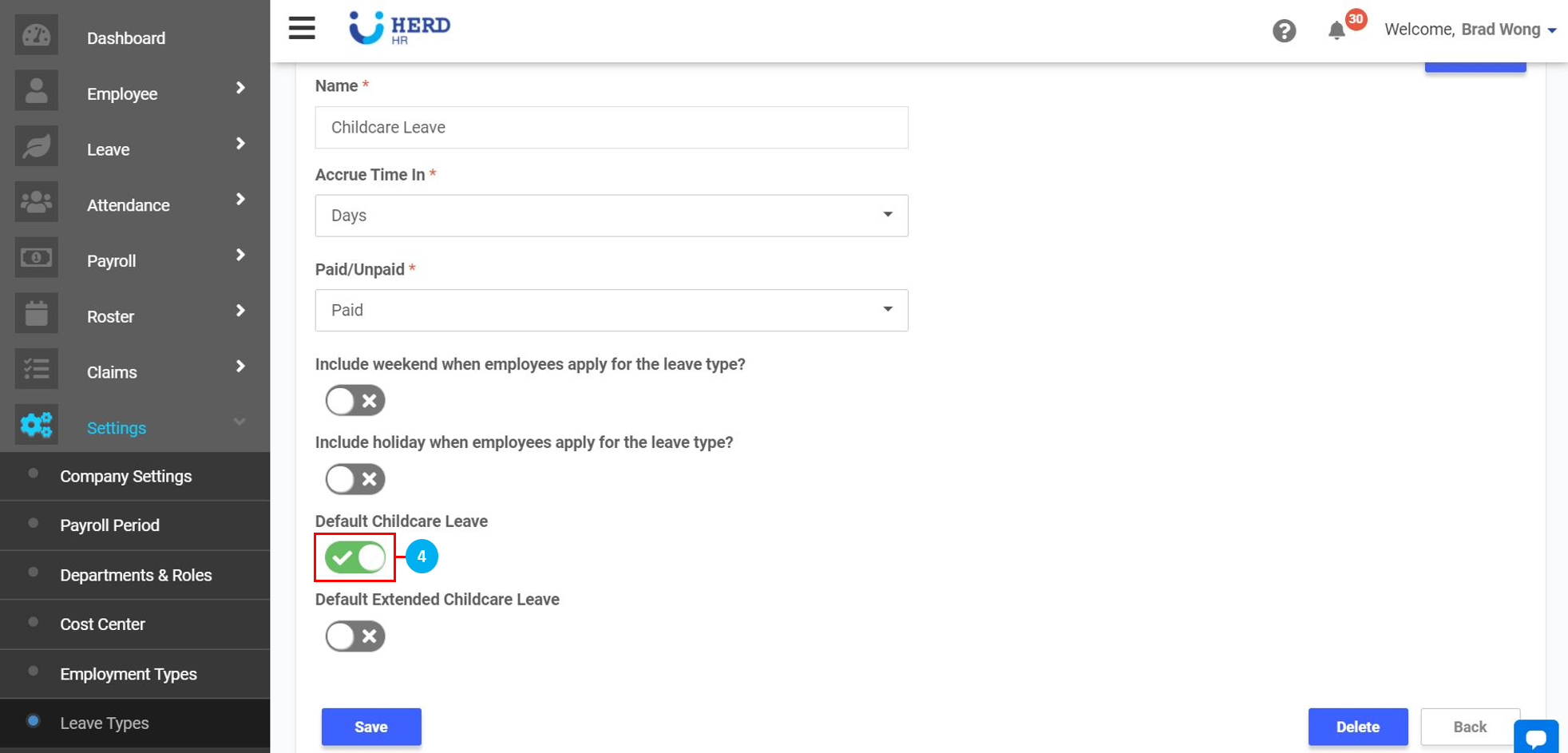The height and width of the screenshot is (753, 1568).
Task: Open the help question mark icon
Action: 1284,31
